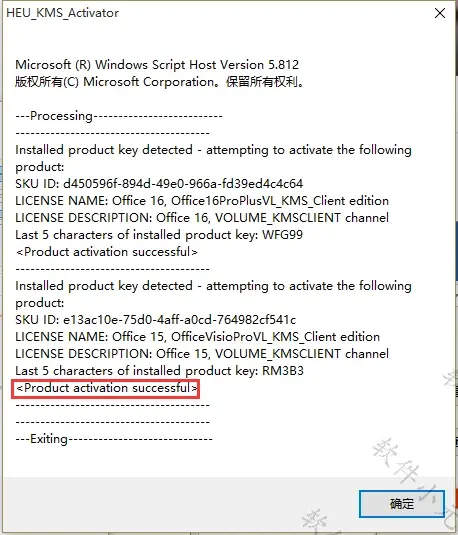Image resolution: width=458 pixels, height=535 pixels.
Task: Click the red-boxed Product activation successful message
Action: pyautogui.click(x=106, y=388)
